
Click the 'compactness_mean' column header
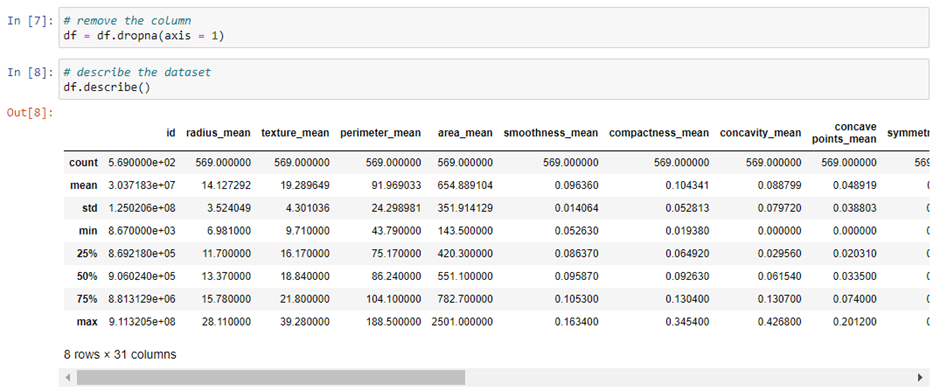click(659, 133)
